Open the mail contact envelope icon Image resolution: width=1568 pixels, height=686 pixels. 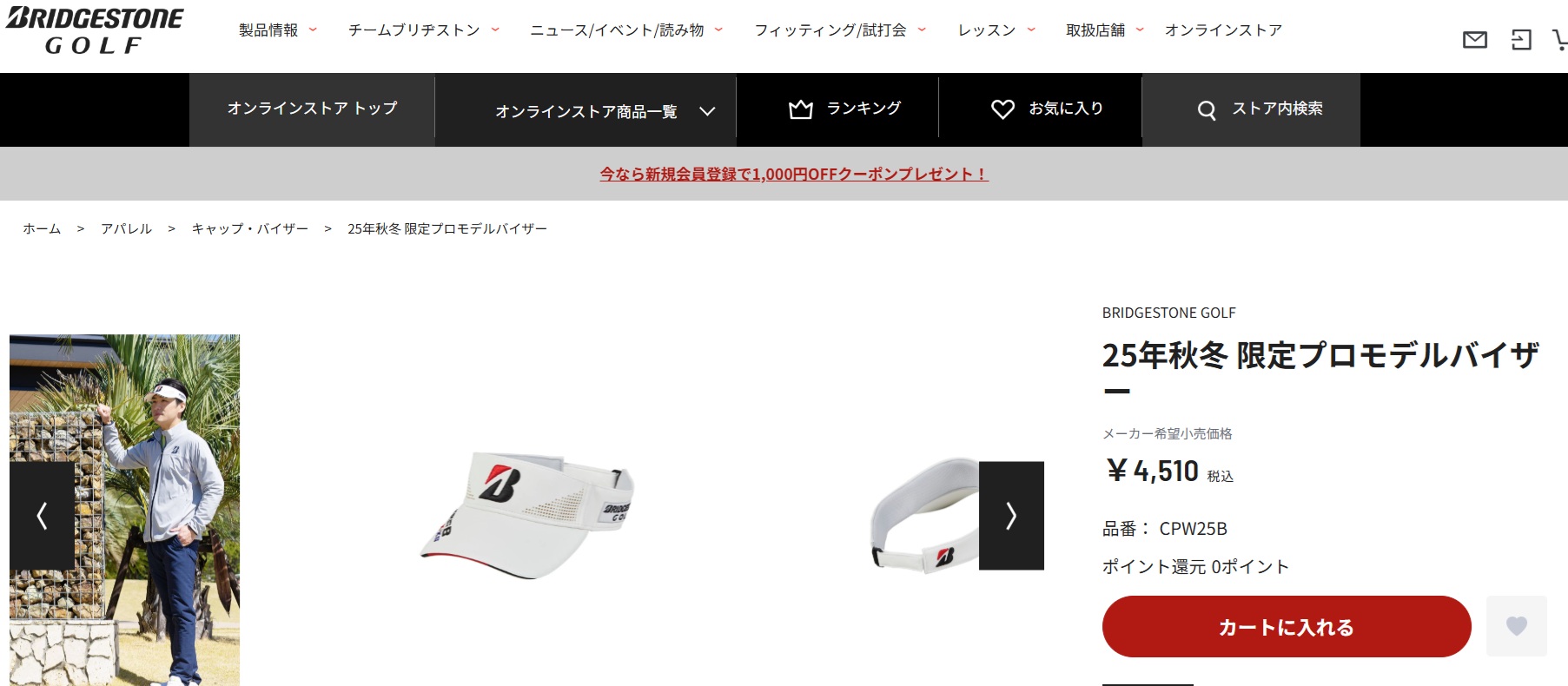pos(1474,40)
